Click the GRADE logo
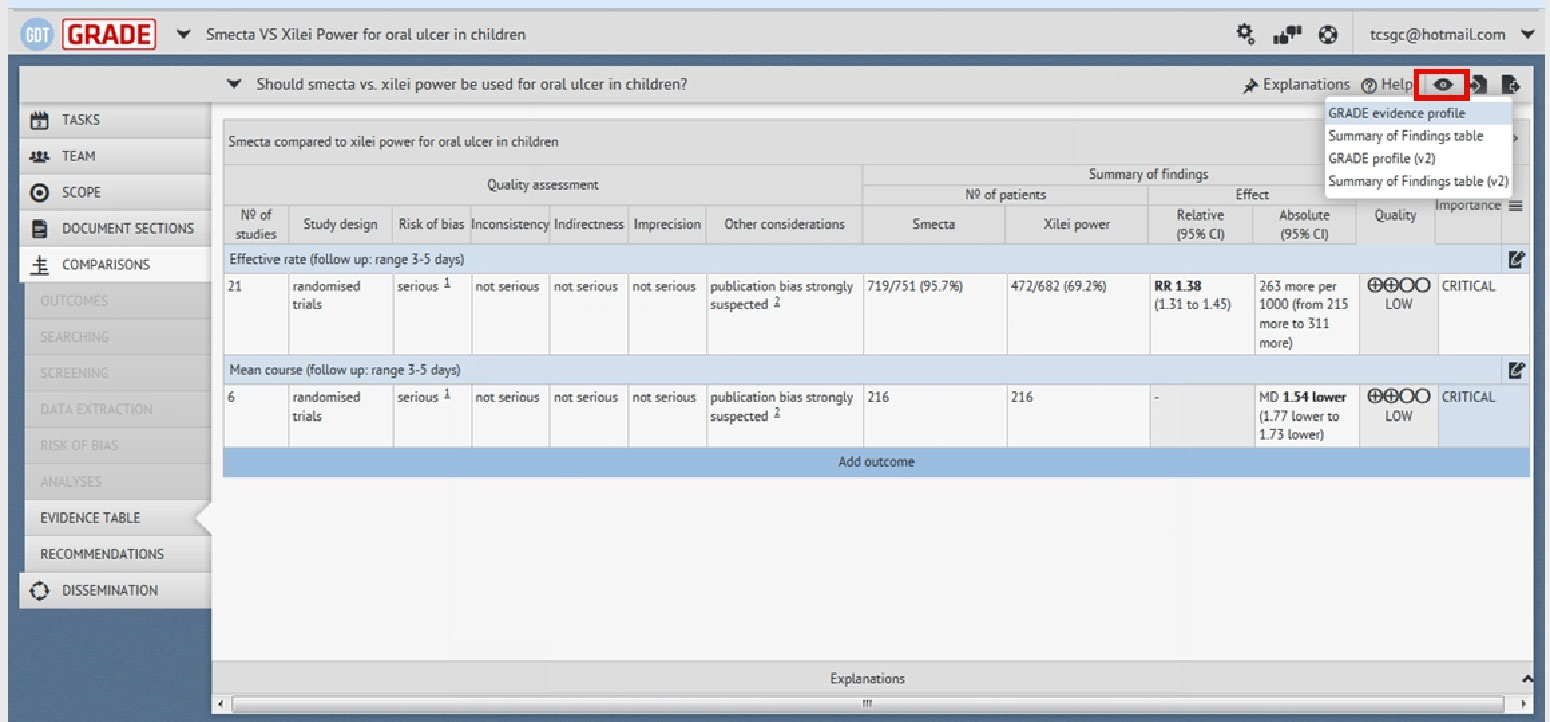The width and height of the screenshot is (1550, 722). [x=109, y=35]
